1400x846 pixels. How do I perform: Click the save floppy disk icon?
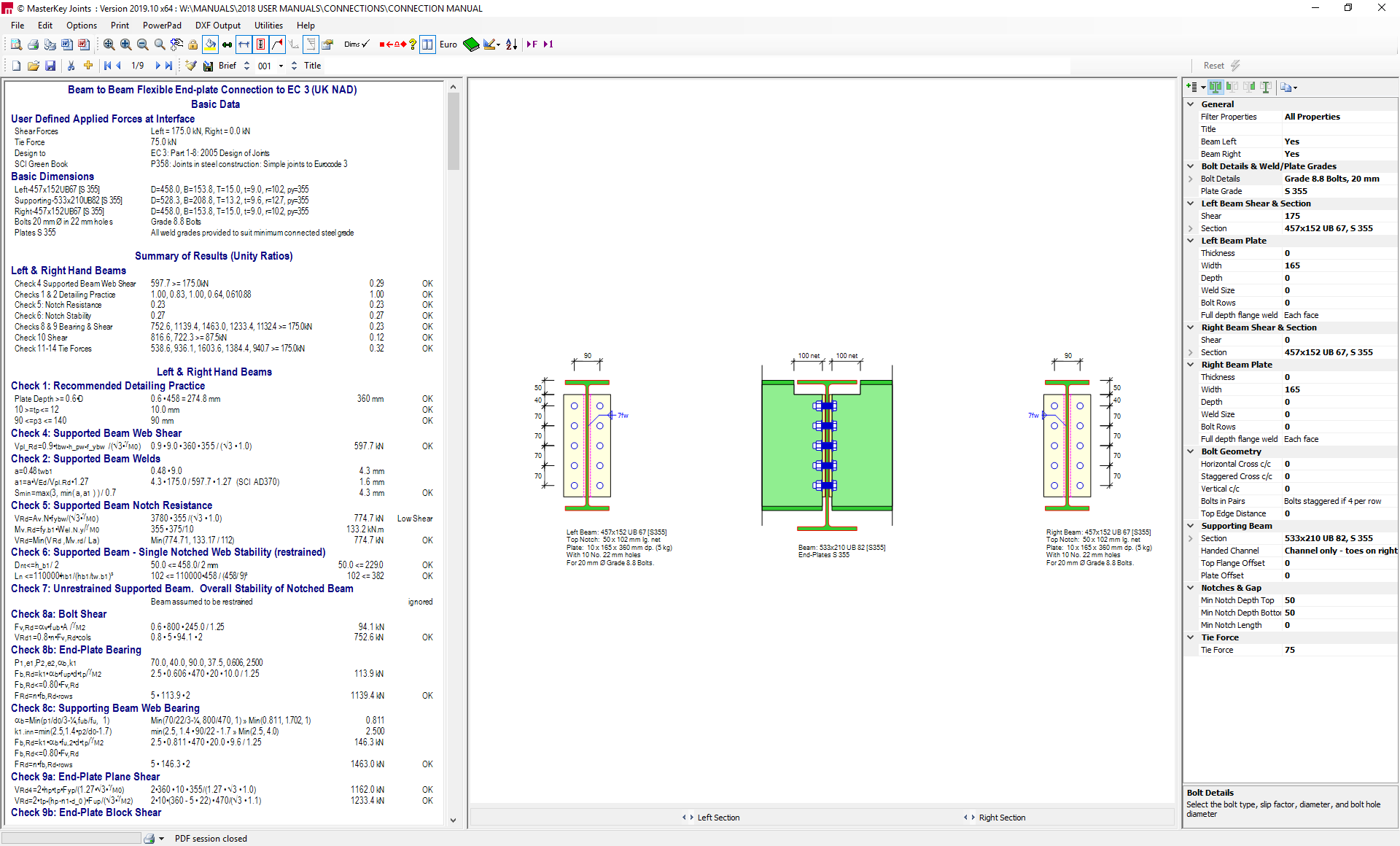coord(50,66)
